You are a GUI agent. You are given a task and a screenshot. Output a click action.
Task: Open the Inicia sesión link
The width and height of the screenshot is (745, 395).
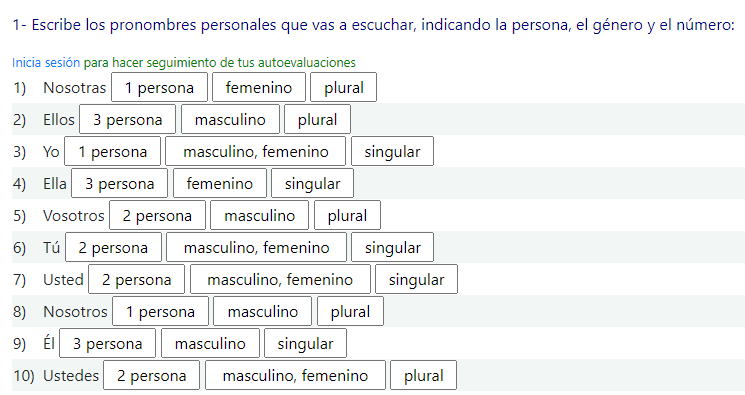click(x=46, y=63)
